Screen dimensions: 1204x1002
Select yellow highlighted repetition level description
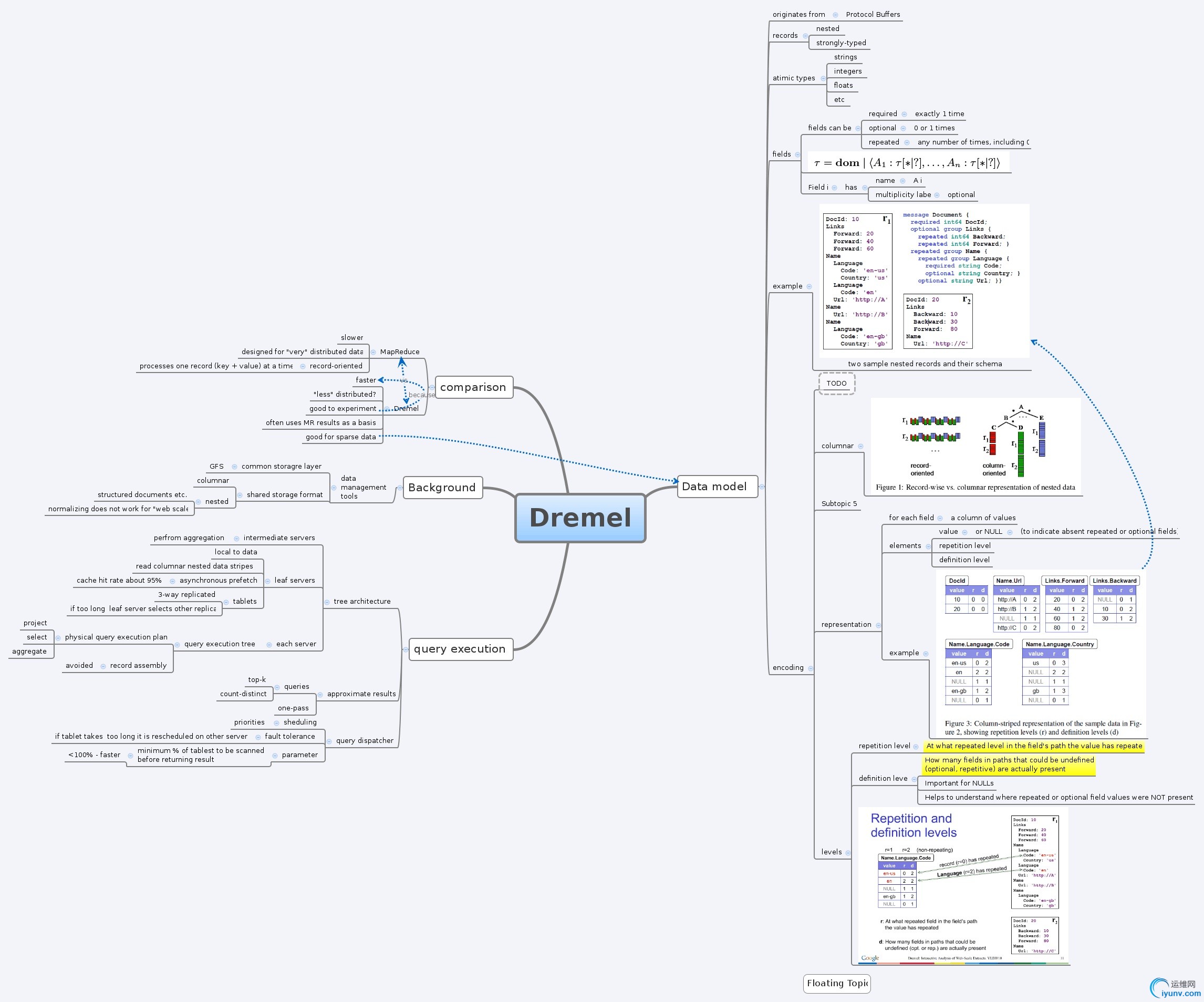coord(1034,746)
